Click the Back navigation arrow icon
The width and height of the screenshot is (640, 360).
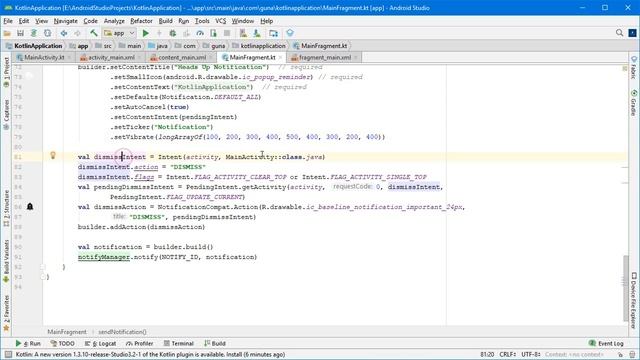(64, 33)
